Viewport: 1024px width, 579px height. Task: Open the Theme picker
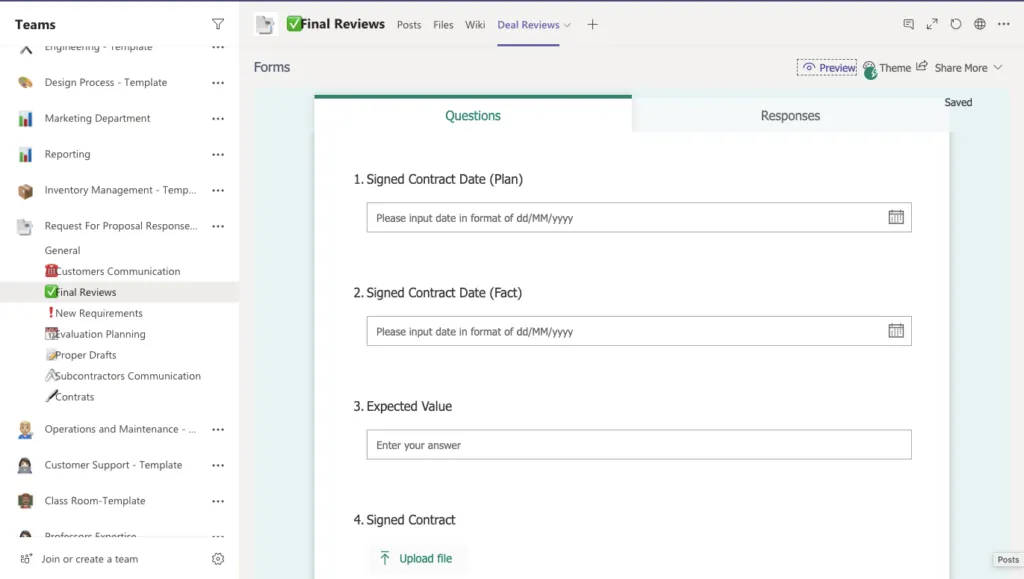coord(887,68)
